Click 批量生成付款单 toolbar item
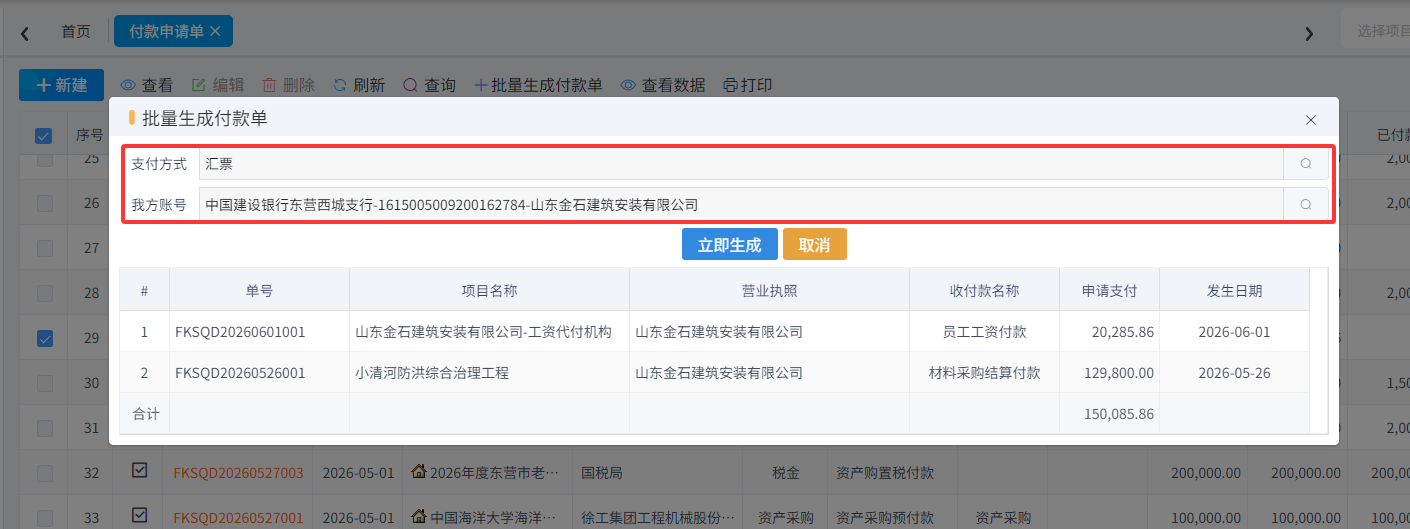 point(538,86)
